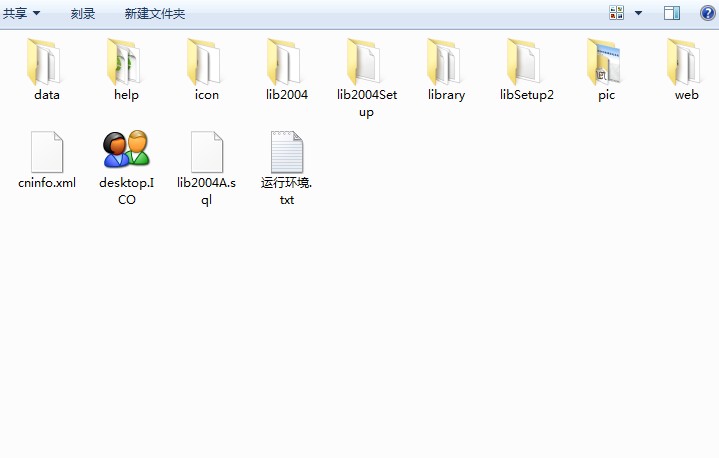Click the 'icon' folder name label
Viewport: 719px width, 458px height.
tap(207, 95)
